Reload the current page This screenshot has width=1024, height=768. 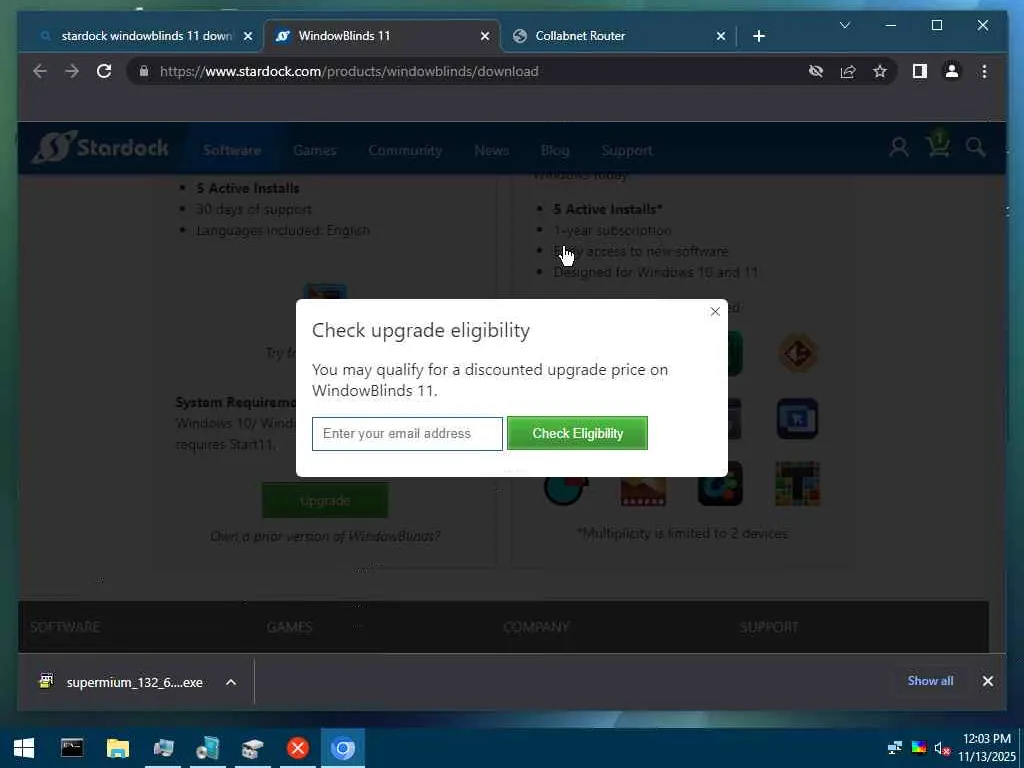click(104, 71)
